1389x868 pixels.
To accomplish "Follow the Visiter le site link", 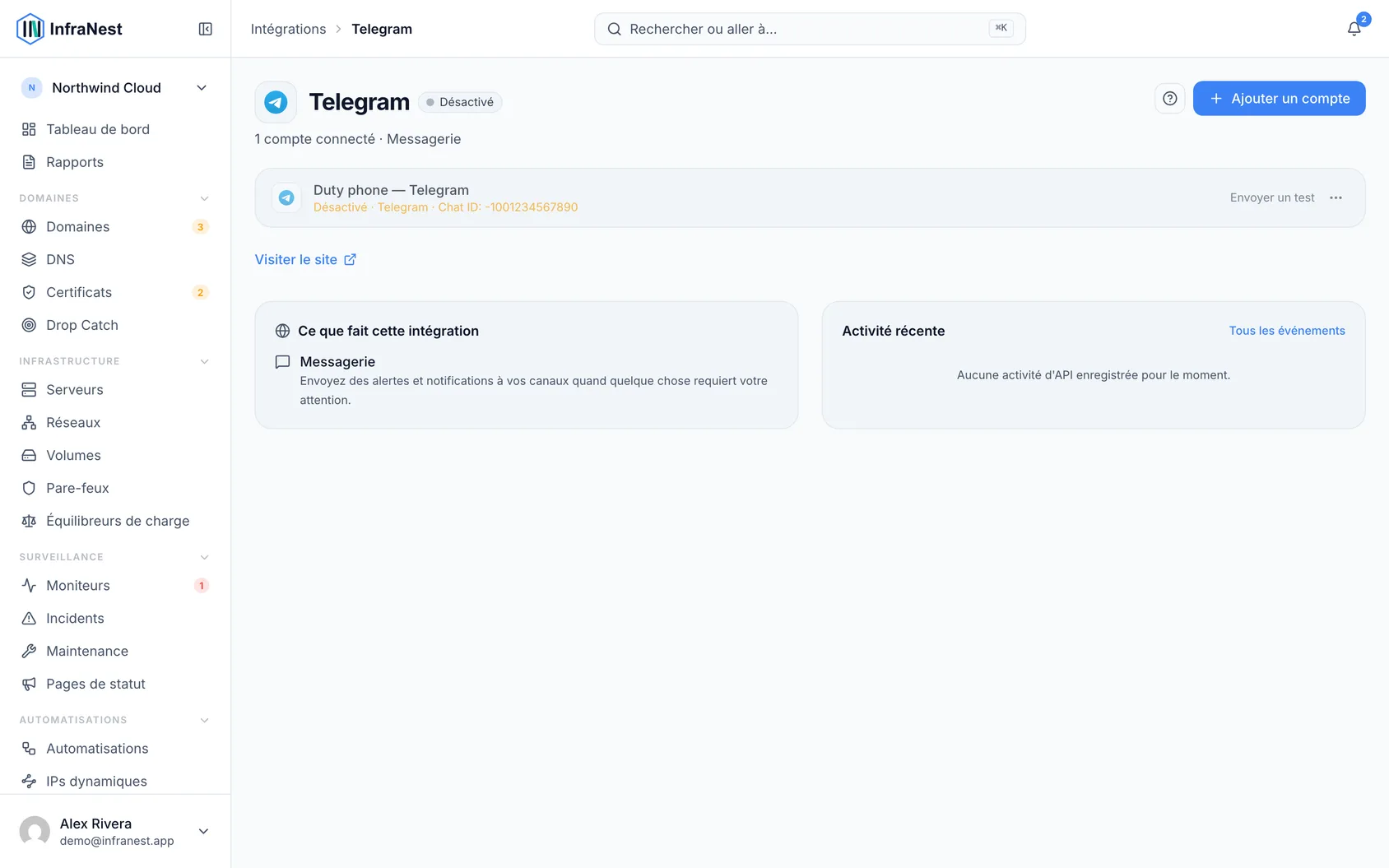I will pyautogui.click(x=305, y=259).
